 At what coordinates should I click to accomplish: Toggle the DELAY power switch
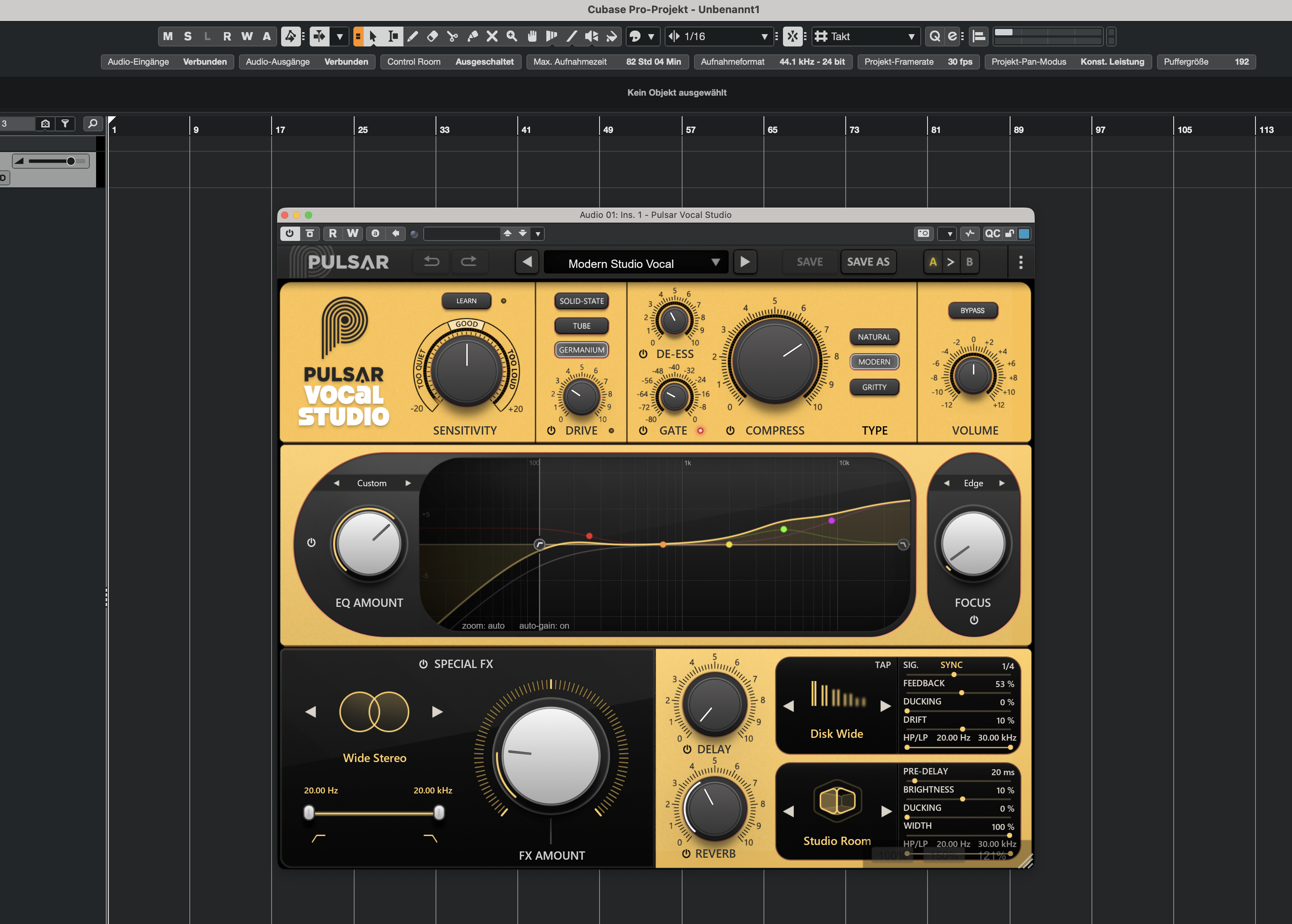[x=687, y=749]
